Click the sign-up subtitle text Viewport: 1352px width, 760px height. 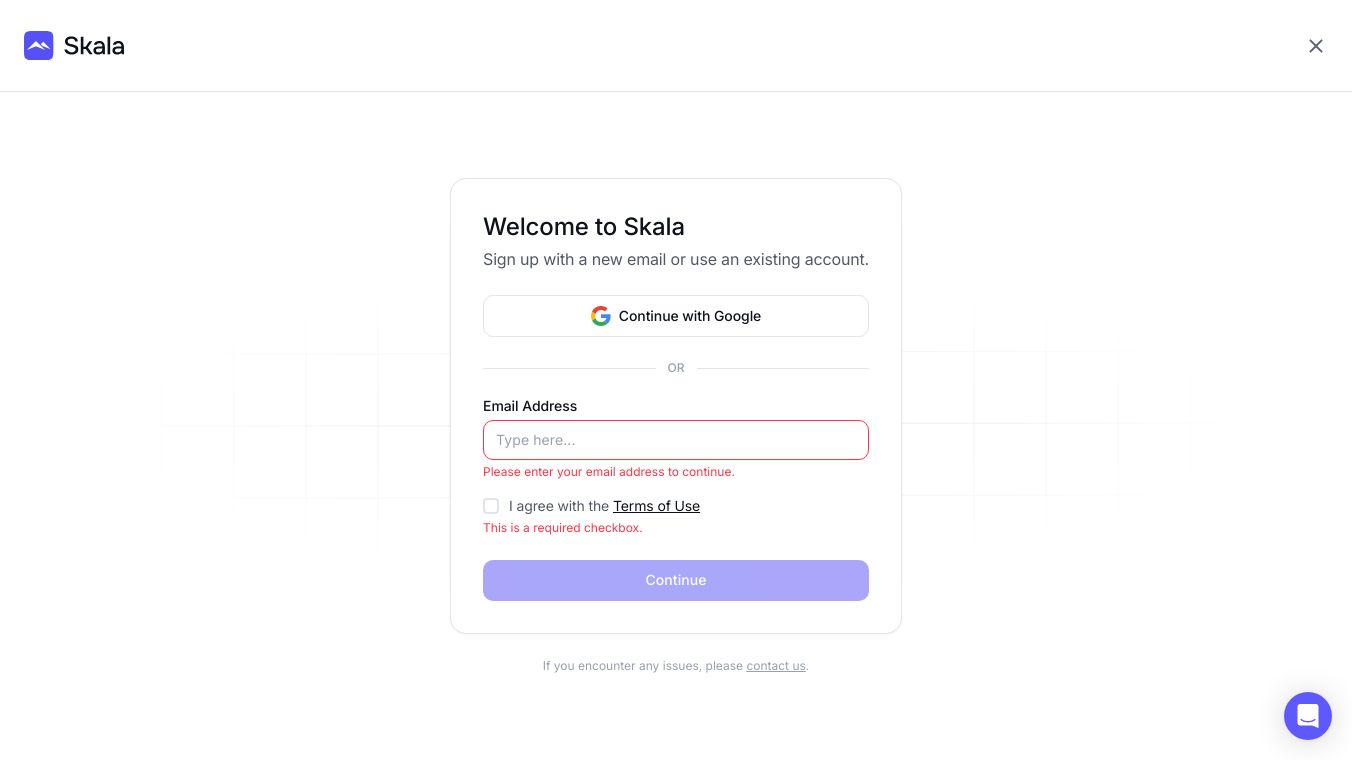[675, 260]
